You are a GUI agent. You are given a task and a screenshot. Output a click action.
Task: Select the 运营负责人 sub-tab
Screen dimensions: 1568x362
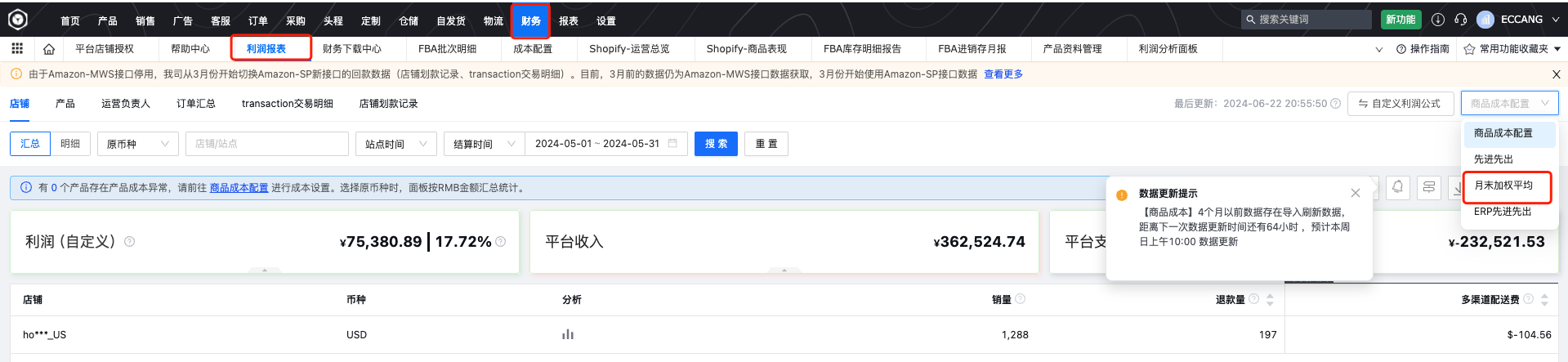tap(126, 104)
